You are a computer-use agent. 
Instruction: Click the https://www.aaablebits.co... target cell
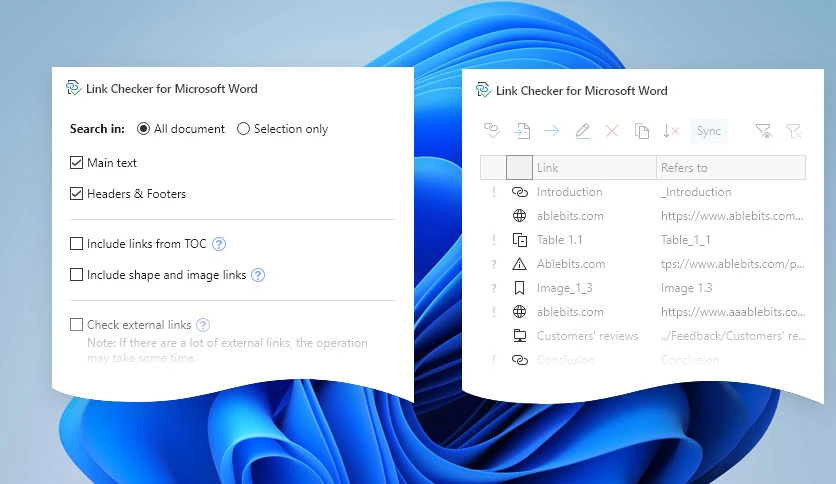[733, 312]
